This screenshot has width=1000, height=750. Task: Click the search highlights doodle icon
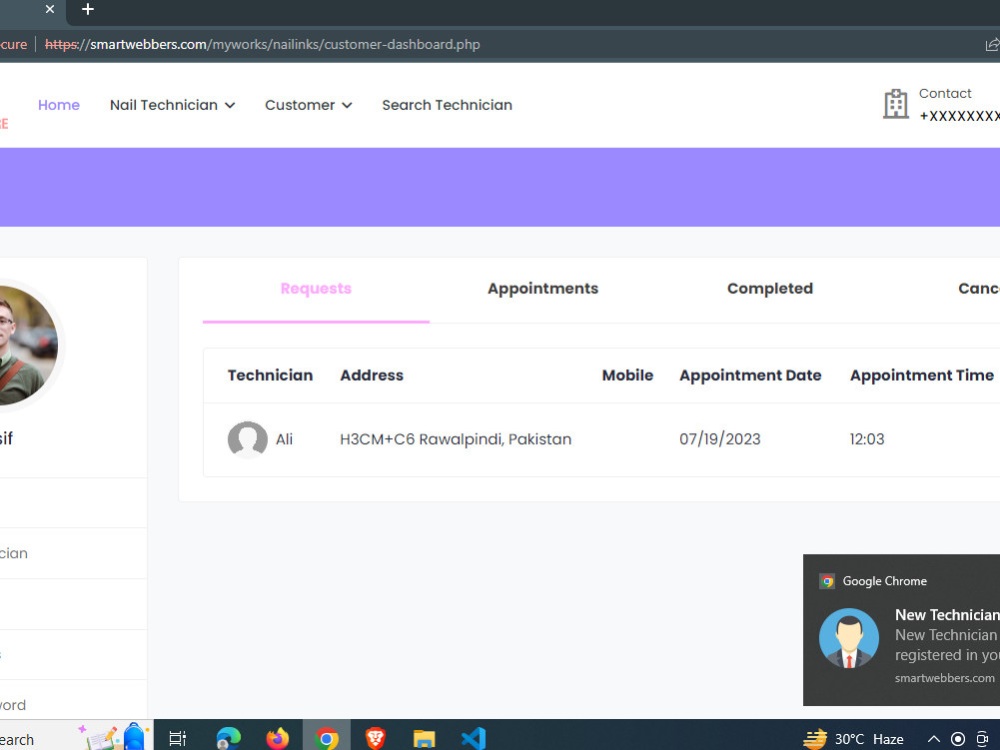click(x=114, y=737)
